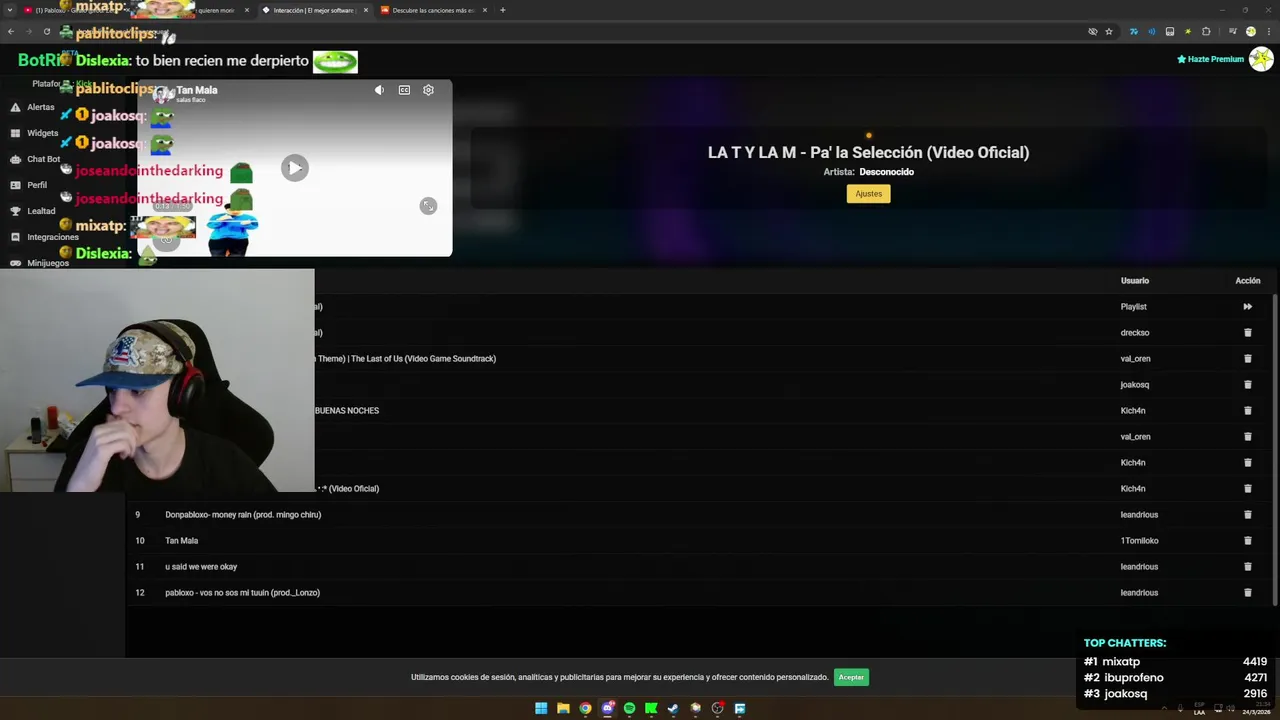The height and width of the screenshot is (720, 1280).
Task: Click the Lealtad trophy icon
Action: 15,211
